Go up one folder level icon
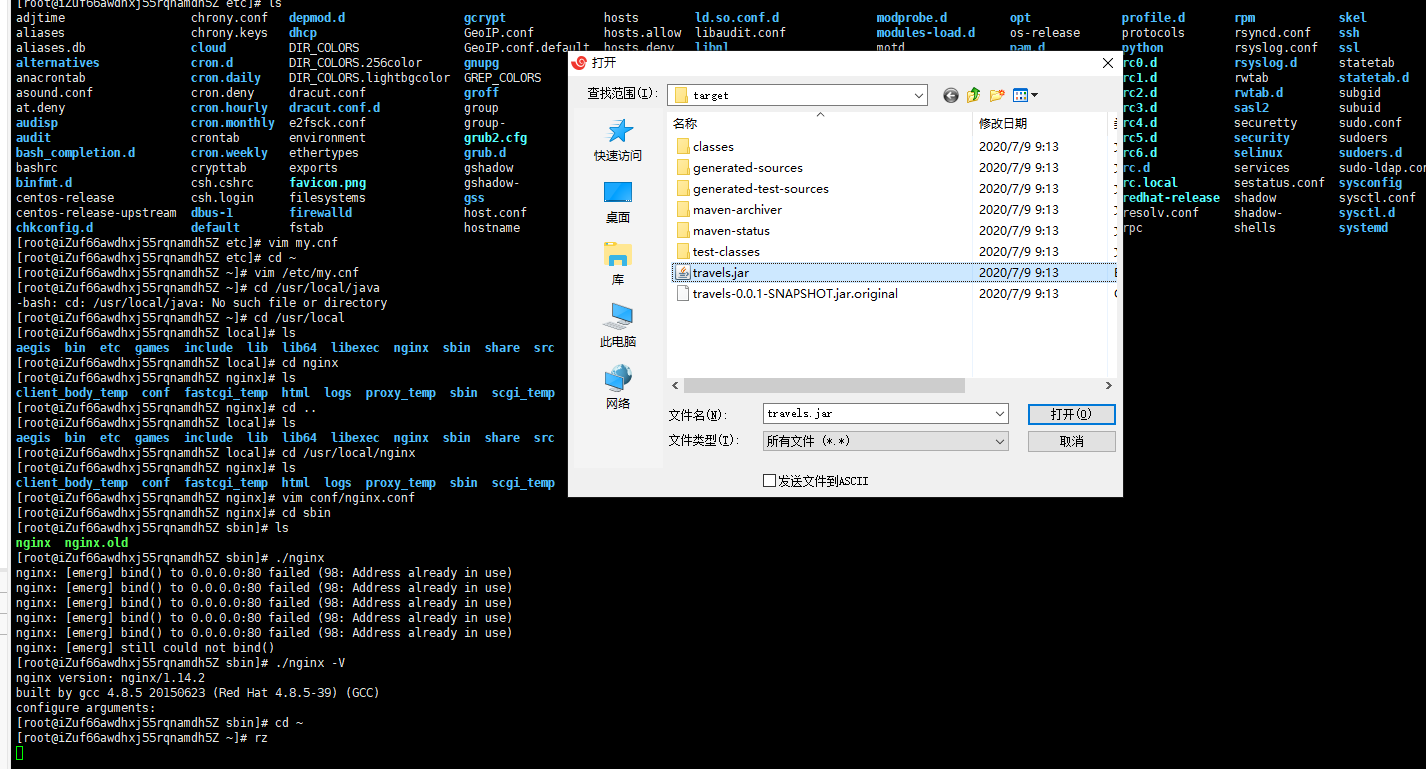 [973, 95]
